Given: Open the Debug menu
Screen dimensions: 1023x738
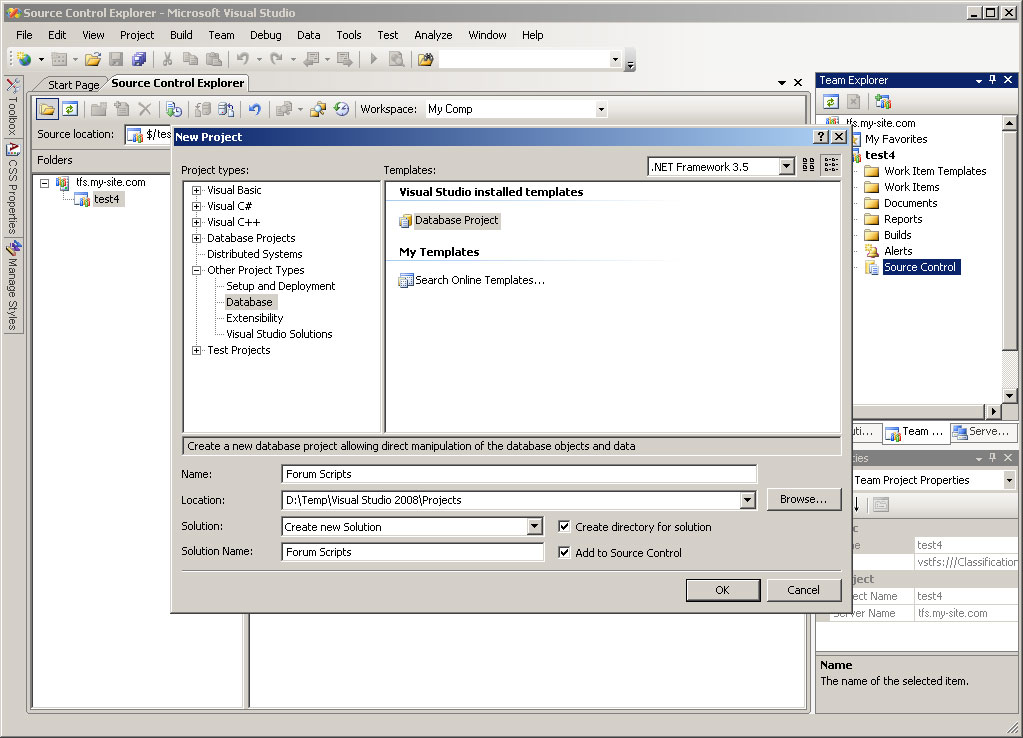Looking at the screenshot, I should point(266,35).
